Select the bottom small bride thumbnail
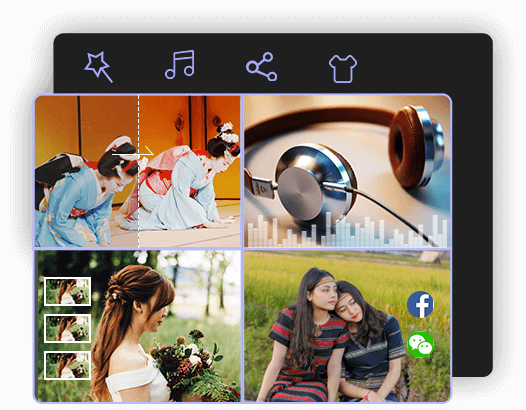 67,365
